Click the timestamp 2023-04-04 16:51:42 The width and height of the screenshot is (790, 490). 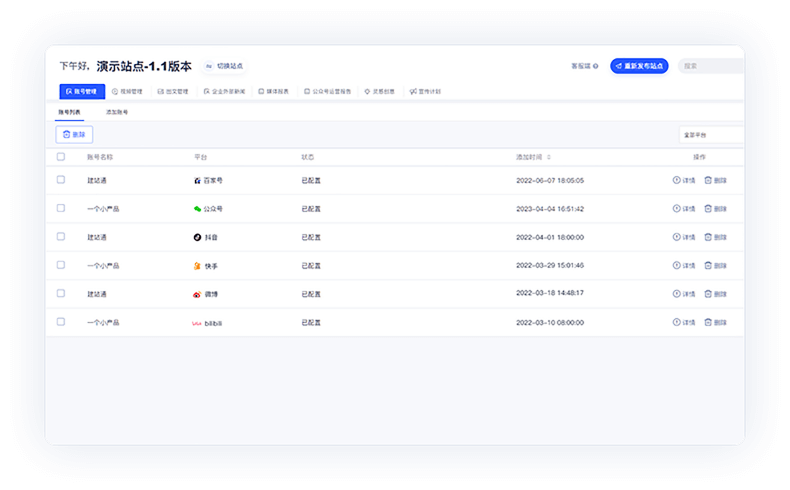[550, 208]
